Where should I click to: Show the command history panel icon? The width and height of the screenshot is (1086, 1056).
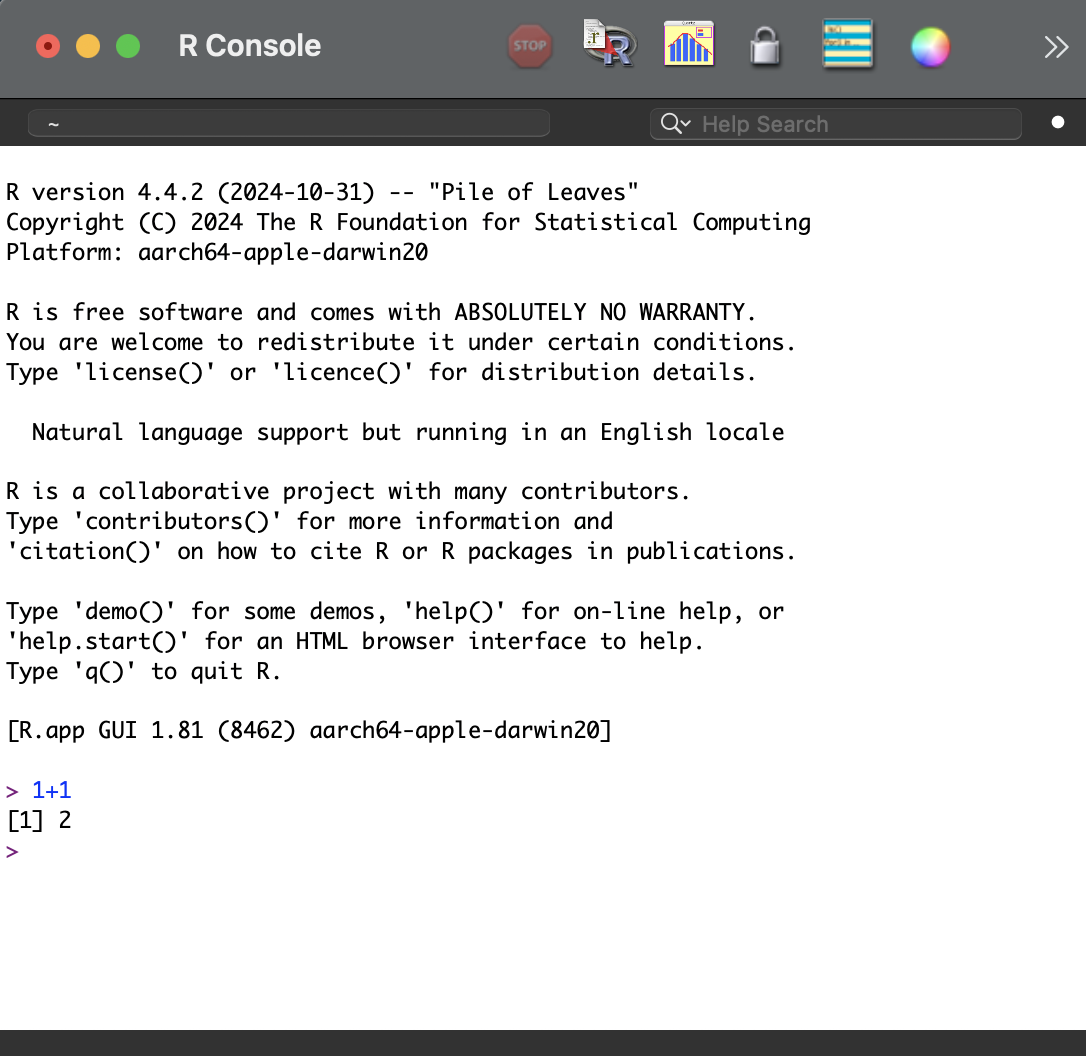pyautogui.click(x=847, y=45)
